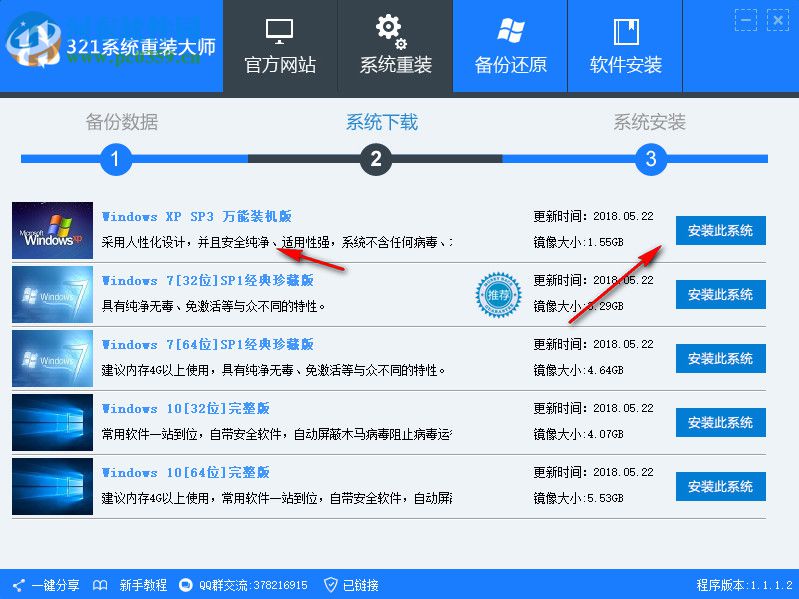Click 镜像大小:5.53GB text

578,498
